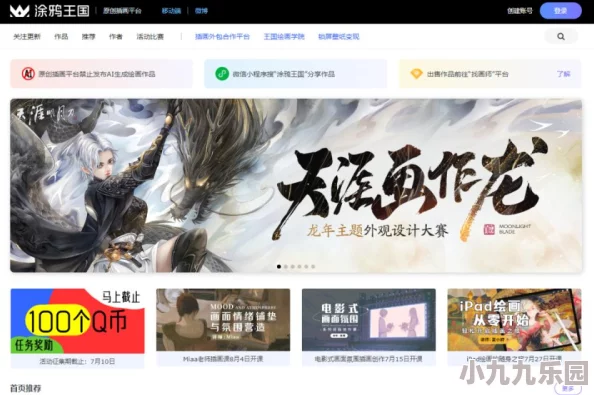Click the 创建账号 link
Screen dimensions: 594x395
coord(519,11)
